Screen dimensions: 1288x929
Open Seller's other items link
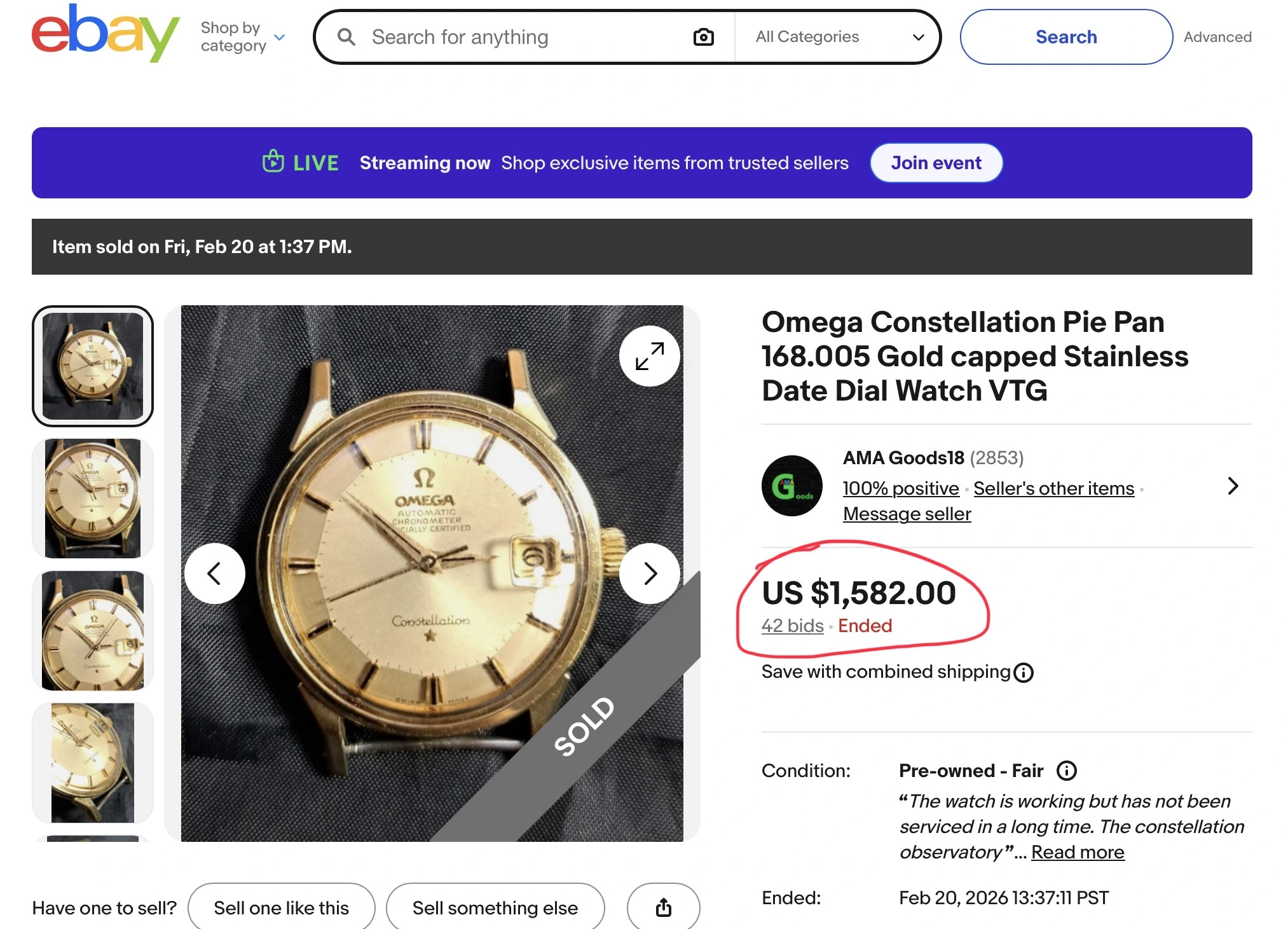[x=1053, y=488]
